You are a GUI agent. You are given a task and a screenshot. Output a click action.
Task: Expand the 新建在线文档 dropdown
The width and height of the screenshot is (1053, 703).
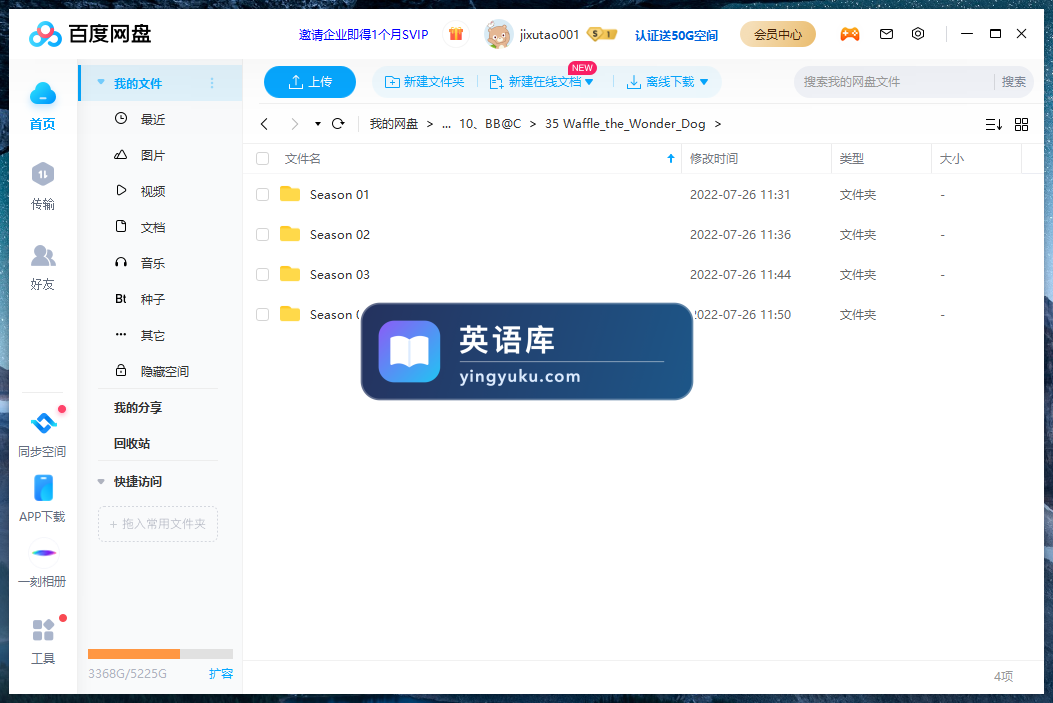[x=589, y=82]
